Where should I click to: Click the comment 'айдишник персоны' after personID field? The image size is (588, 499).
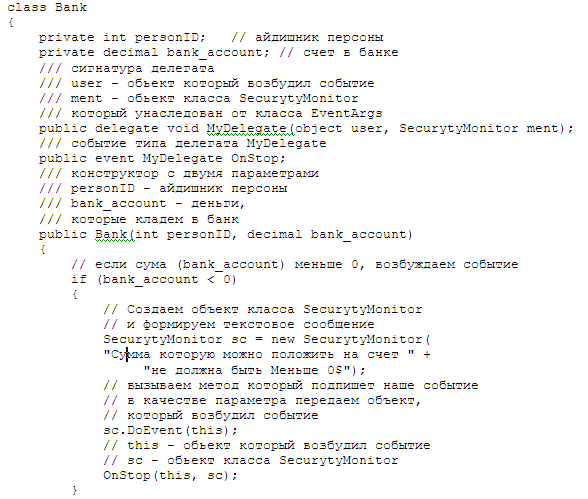319,37
